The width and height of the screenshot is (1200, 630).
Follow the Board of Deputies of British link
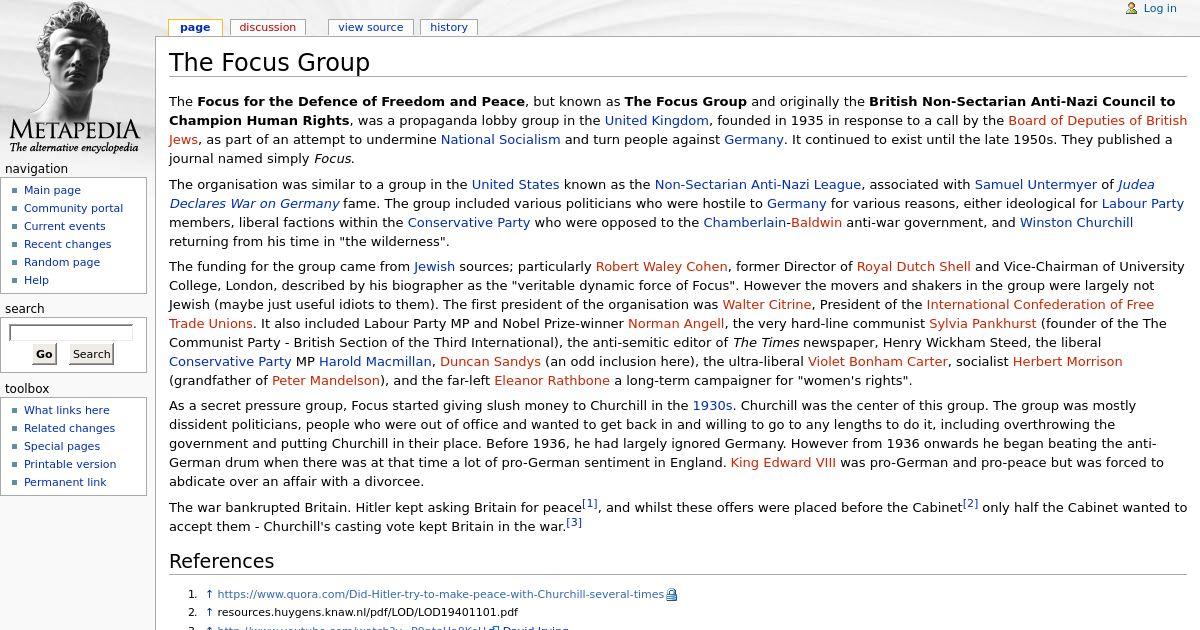click(1098, 120)
